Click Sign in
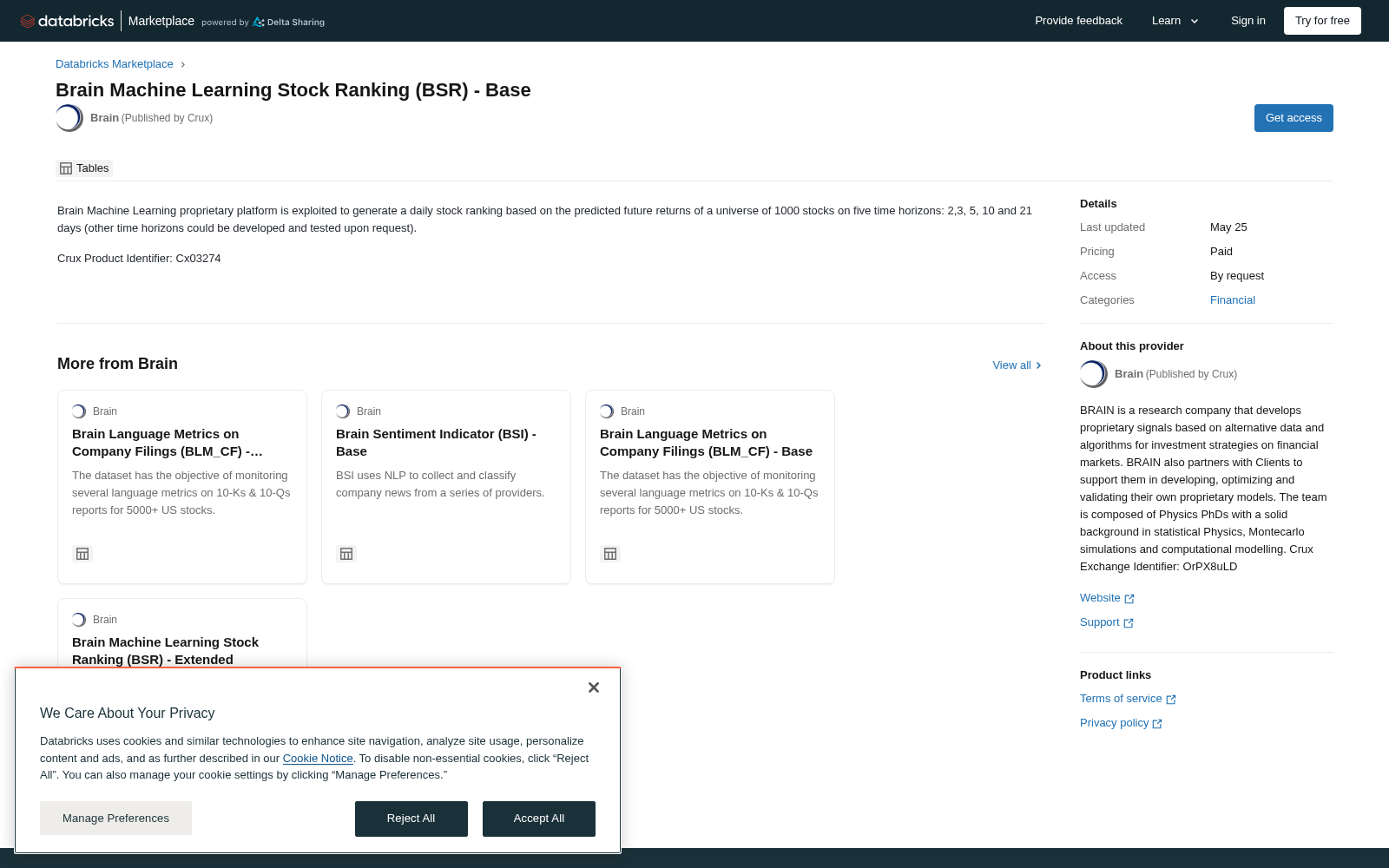 point(1248,21)
